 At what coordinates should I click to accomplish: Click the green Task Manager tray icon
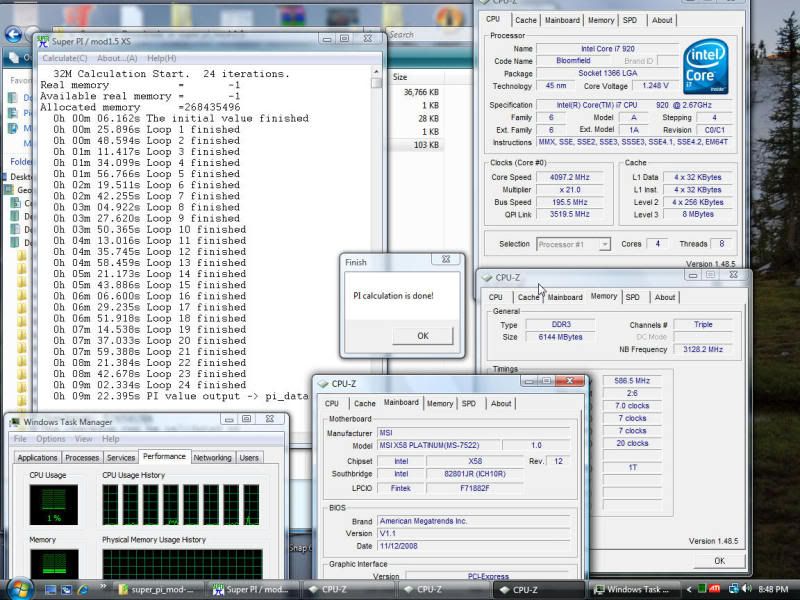pyautogui.click(x=702, y=589)
